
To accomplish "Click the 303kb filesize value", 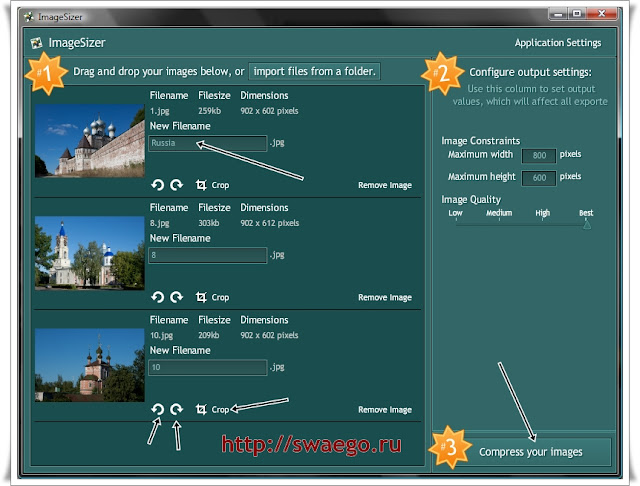I will click(x=209, y=223).
